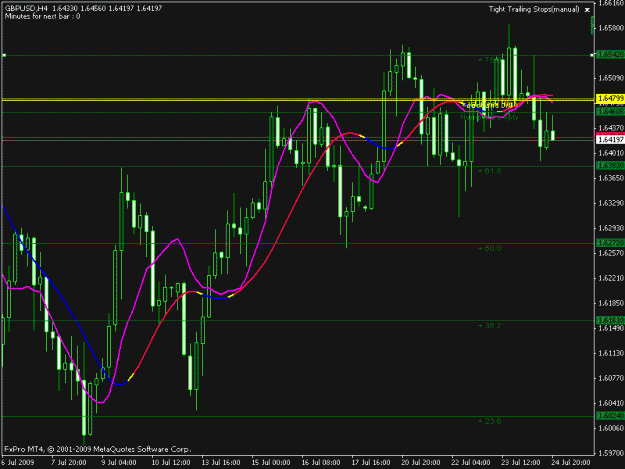Click the 1.65800 price scale value
Viewport: 625px width, 469px height.
coord(611,28)
